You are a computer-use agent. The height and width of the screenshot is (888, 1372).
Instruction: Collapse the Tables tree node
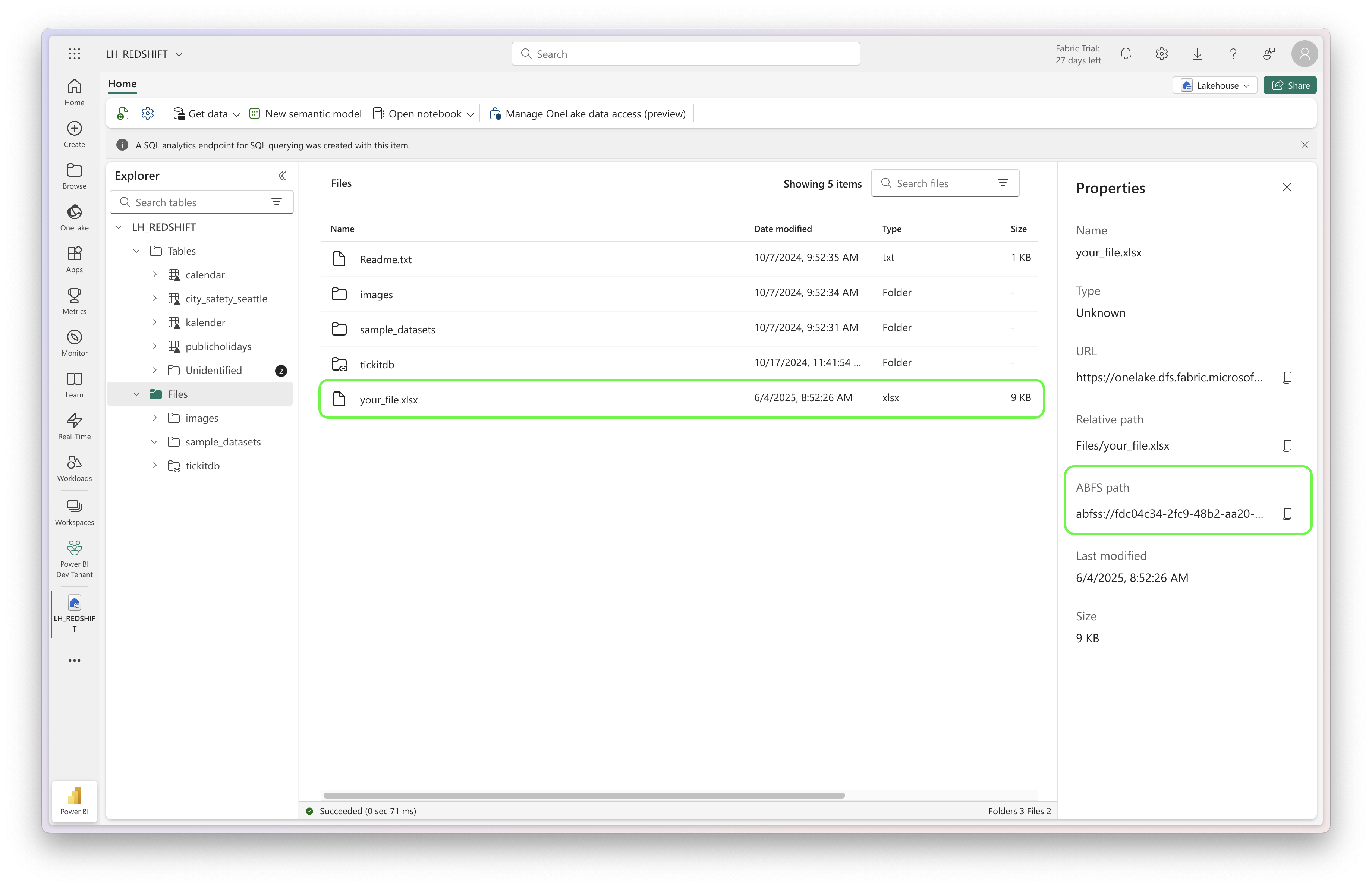coord(136,251)
